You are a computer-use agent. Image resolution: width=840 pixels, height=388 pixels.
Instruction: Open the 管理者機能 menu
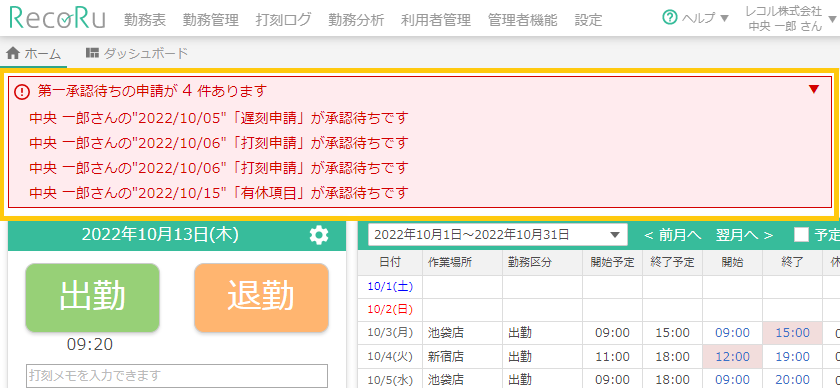523,20
